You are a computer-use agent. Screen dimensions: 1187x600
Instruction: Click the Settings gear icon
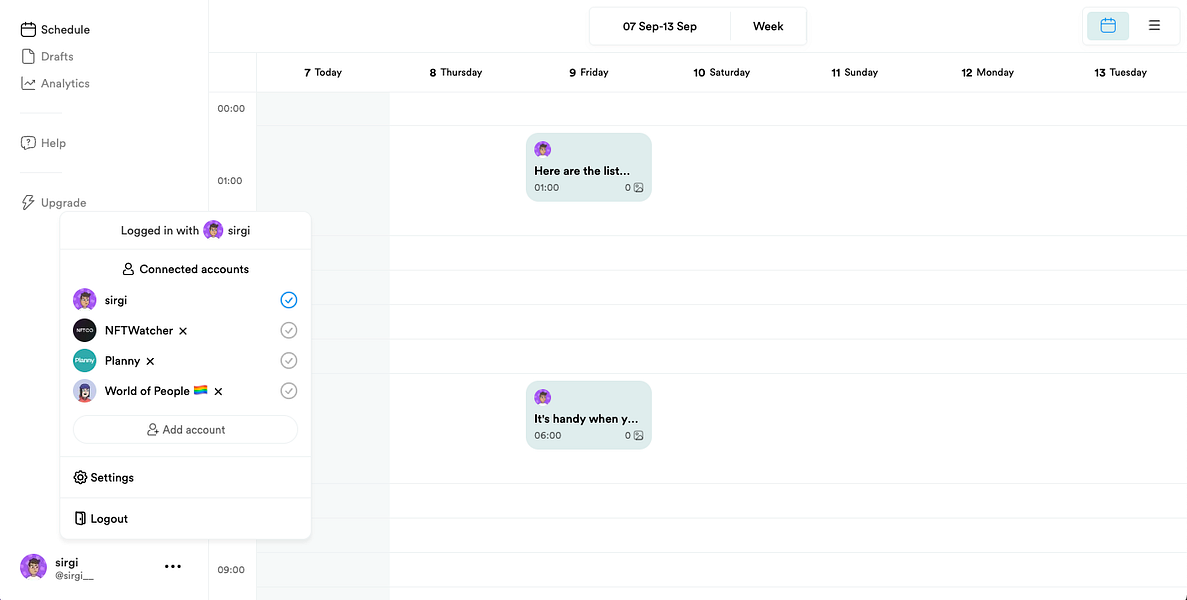point(80,477)
